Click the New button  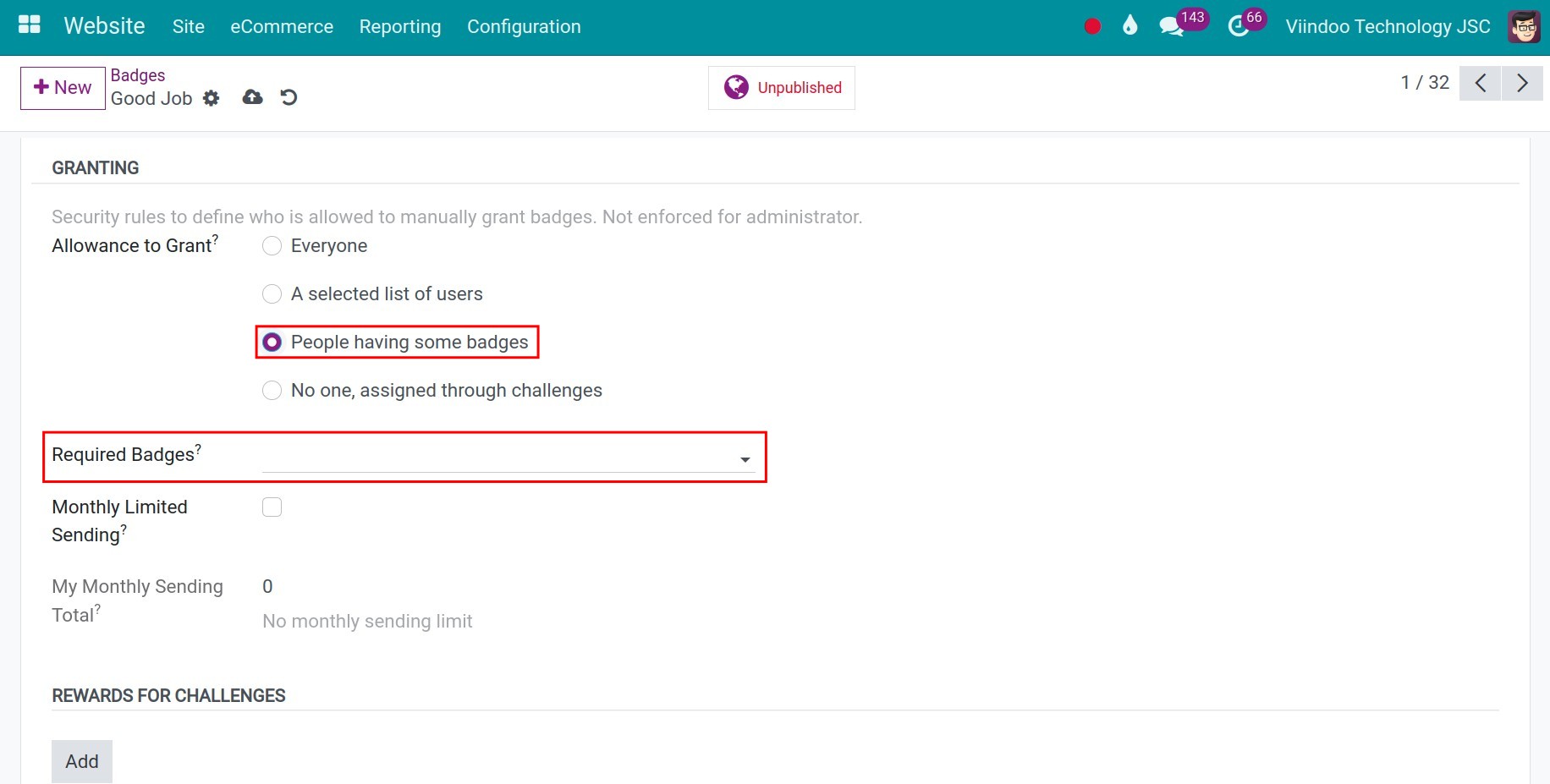pyautogui.click(x=63, y=88)
